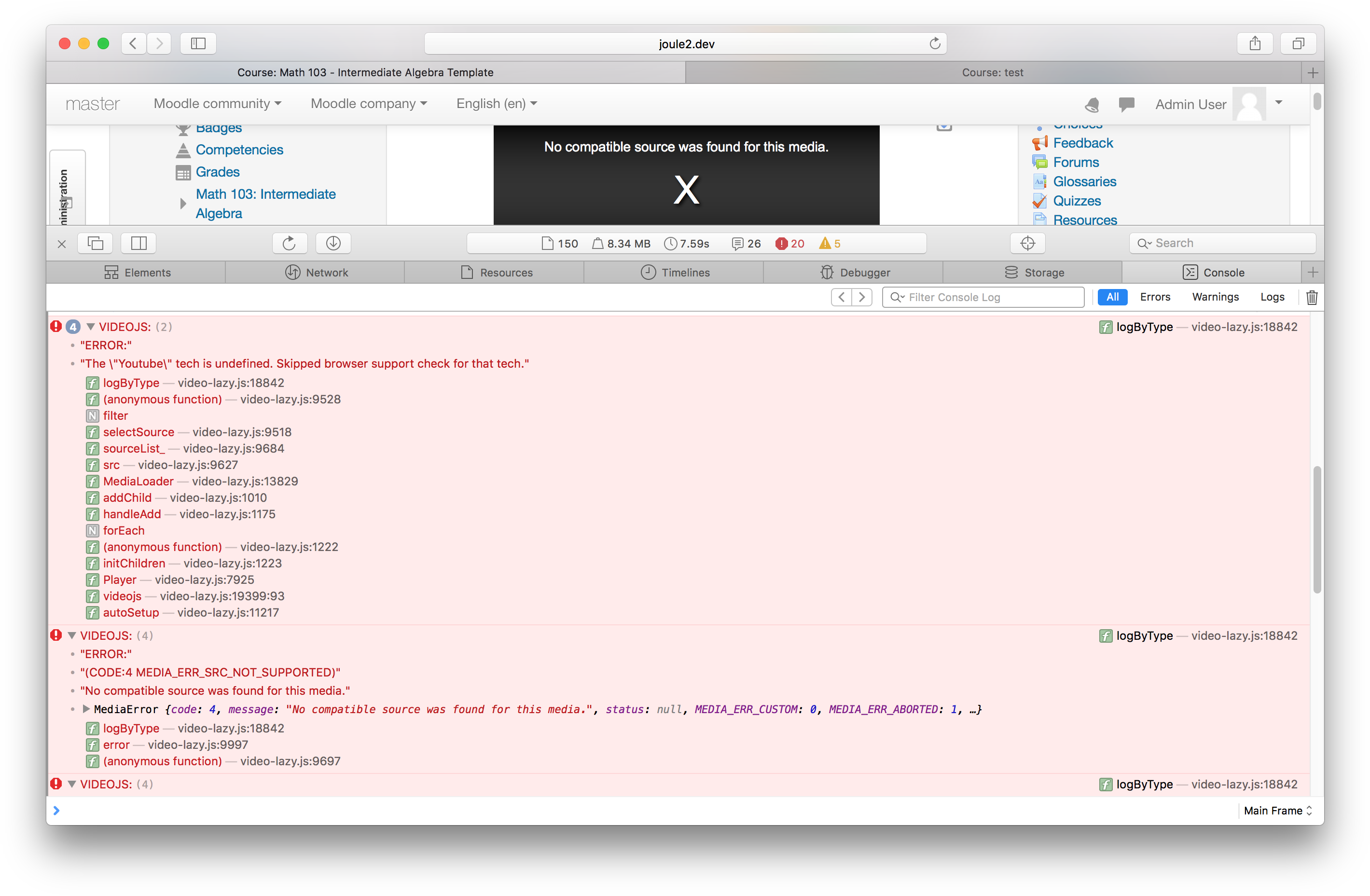The height and width of the screenshot is (896, 1370).
Task: Switch to the Course: test browser tab
Action: pos(992,72)
